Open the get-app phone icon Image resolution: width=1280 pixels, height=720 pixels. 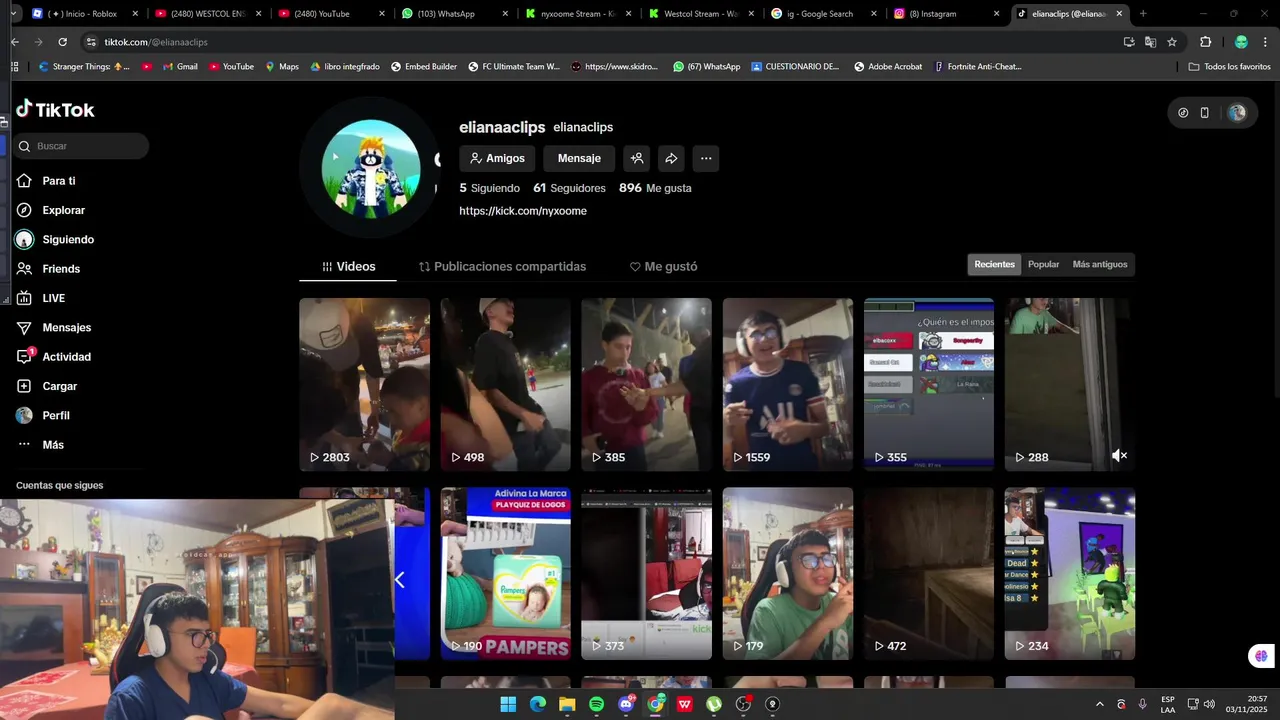[1205, 113]
